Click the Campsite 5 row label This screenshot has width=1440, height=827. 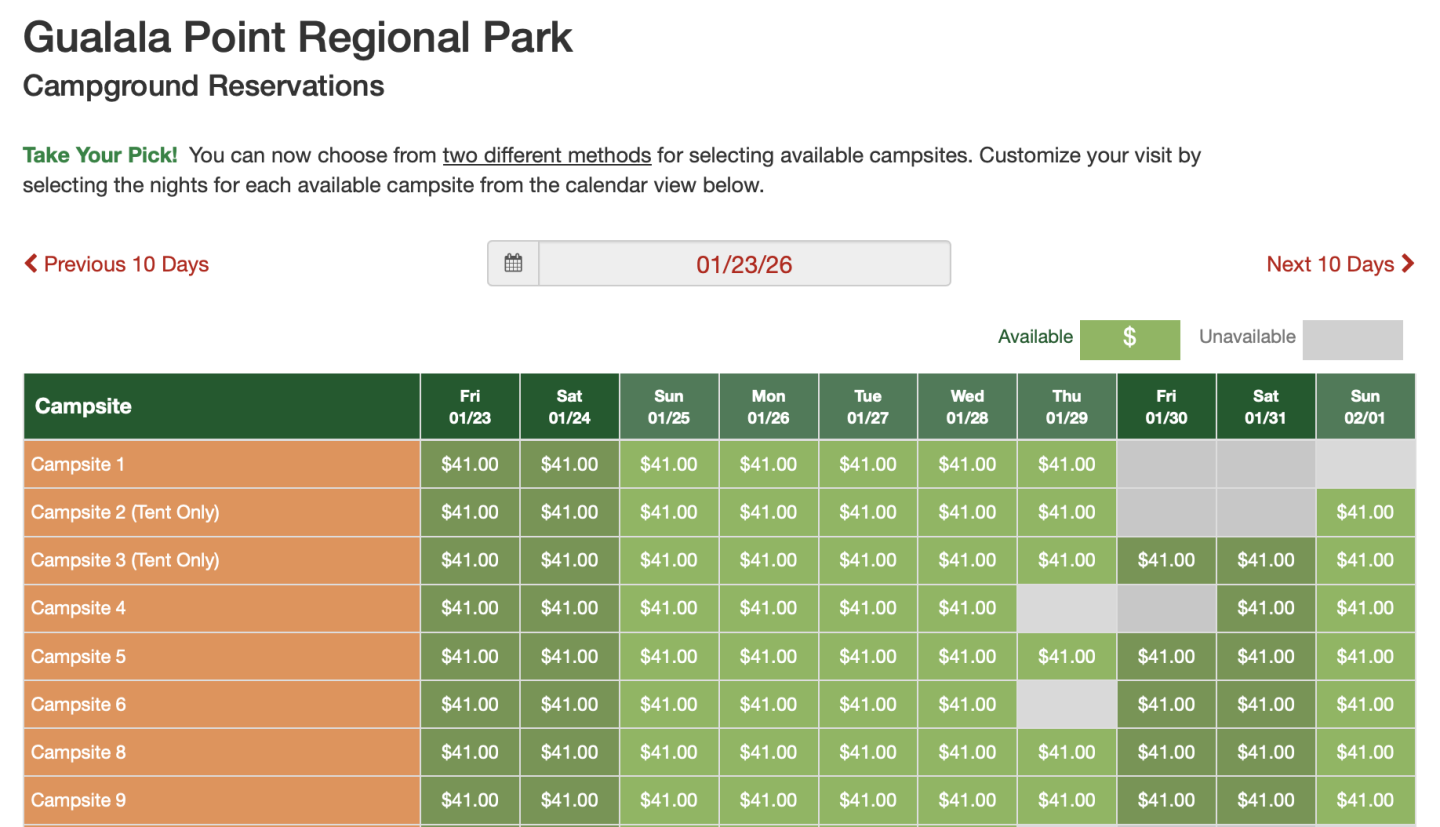point(79,656)
